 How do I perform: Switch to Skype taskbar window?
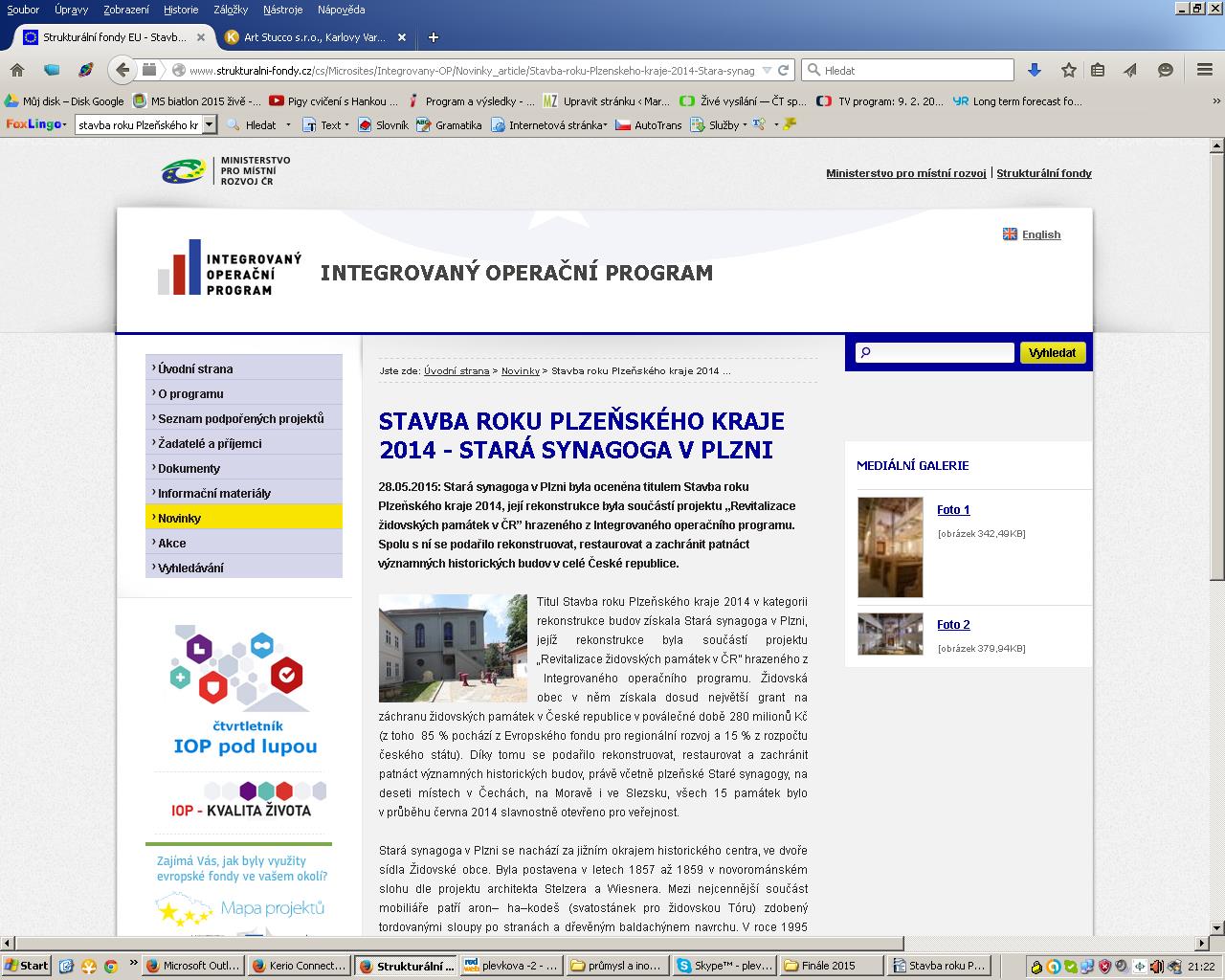(x=724, y=966)
